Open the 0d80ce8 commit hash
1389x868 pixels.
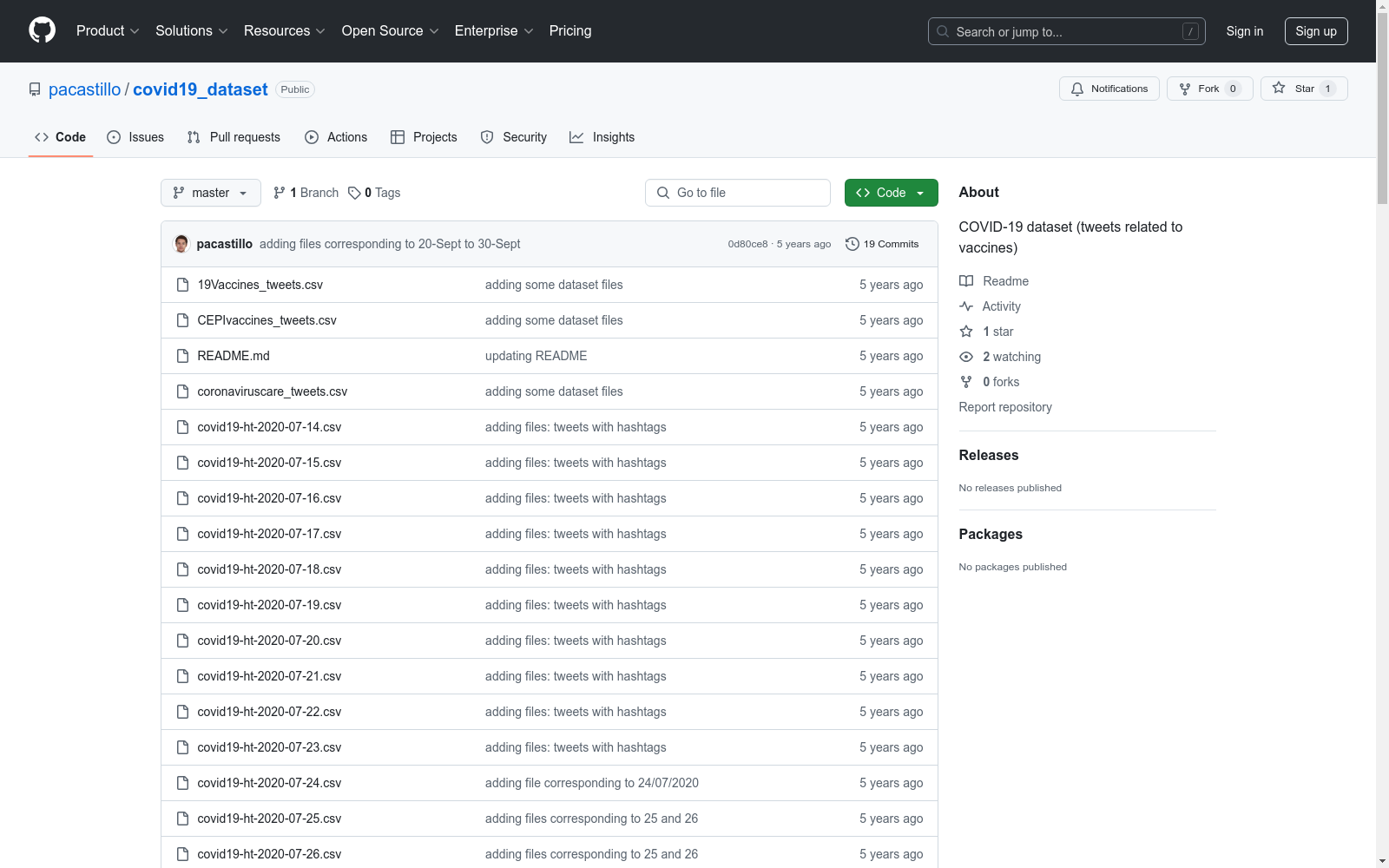(748, 244)
